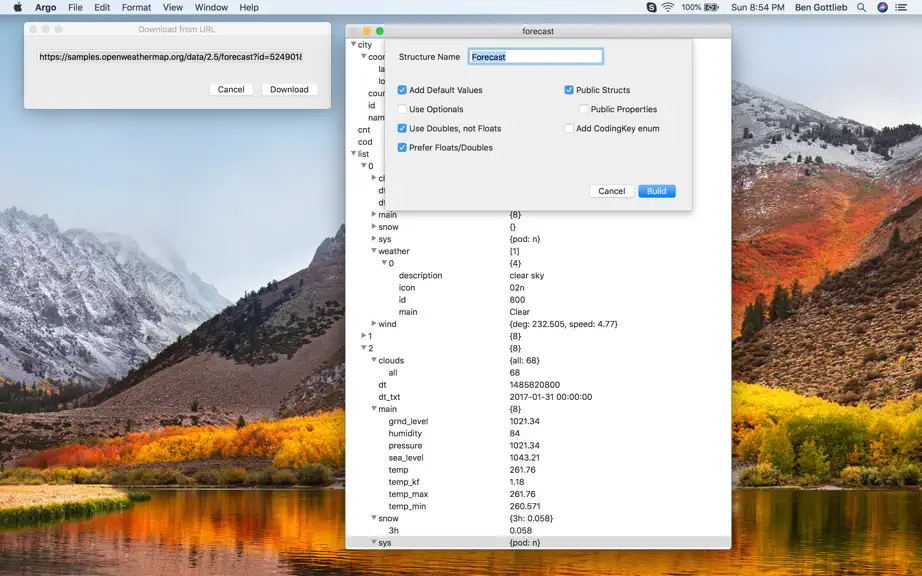This screenshot has height=576, width=922.
Task: Collapse the weather node triangle
Action: pos(374,250)
